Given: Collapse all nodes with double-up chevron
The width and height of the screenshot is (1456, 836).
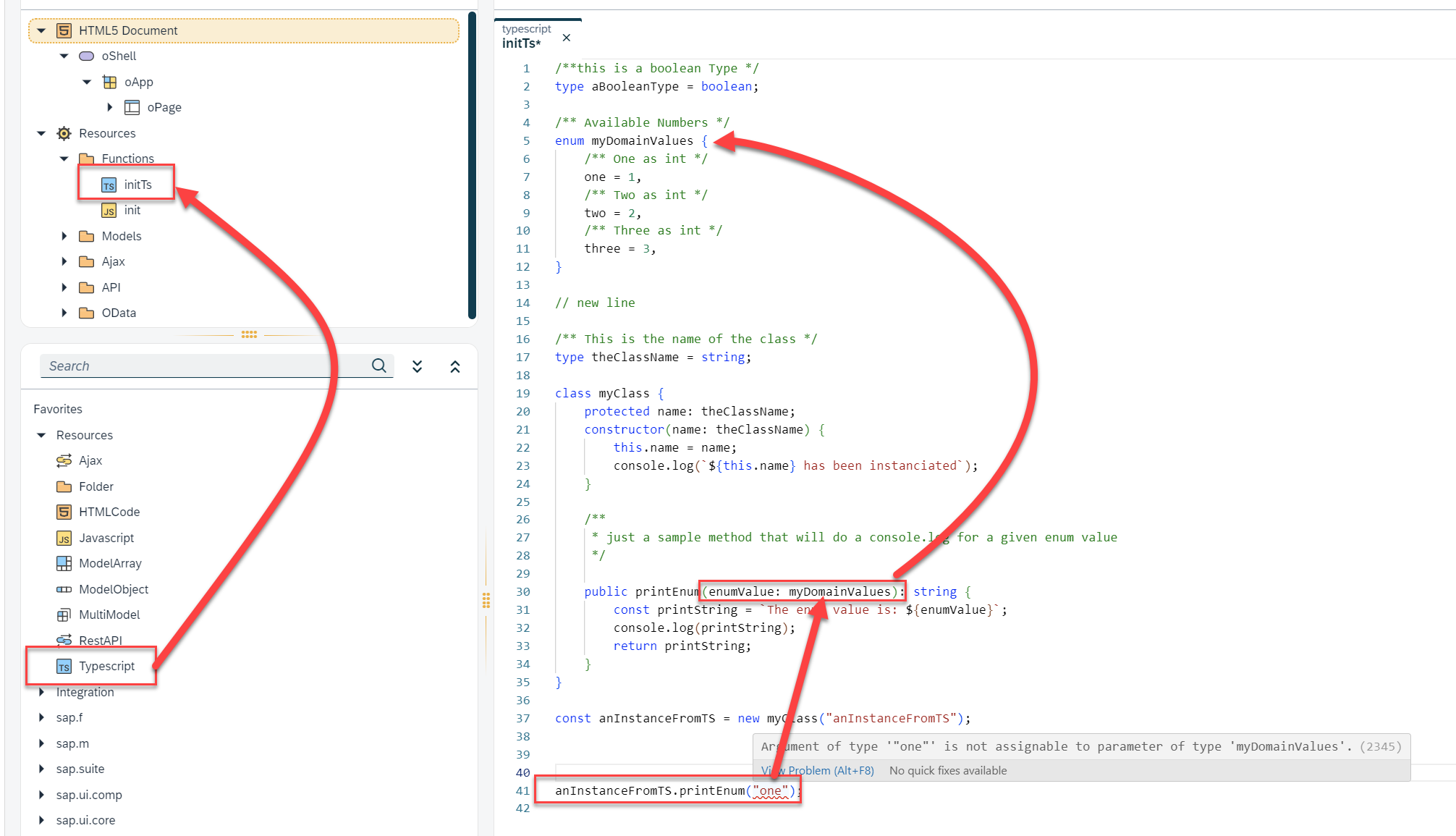Looking at the screenshot, I should 455,366.
